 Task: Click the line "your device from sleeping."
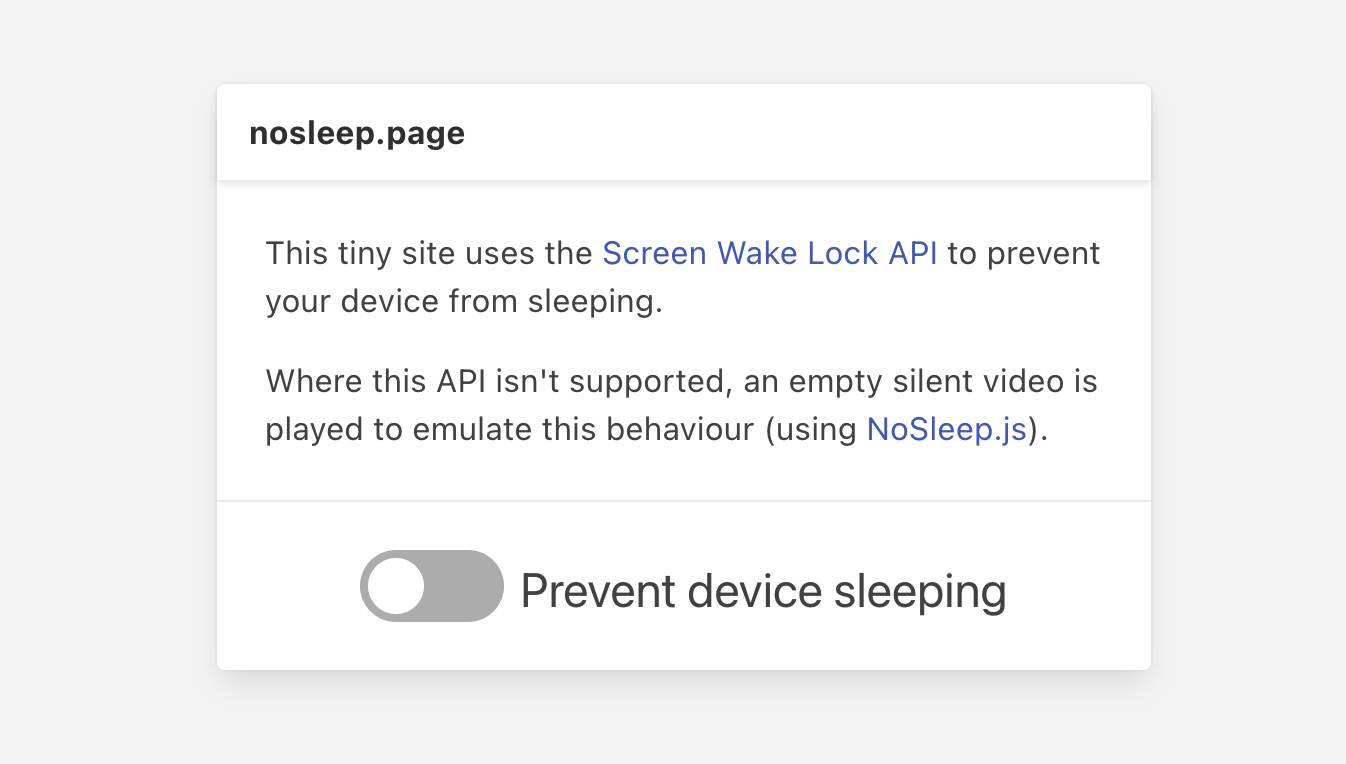click(463, 301)
